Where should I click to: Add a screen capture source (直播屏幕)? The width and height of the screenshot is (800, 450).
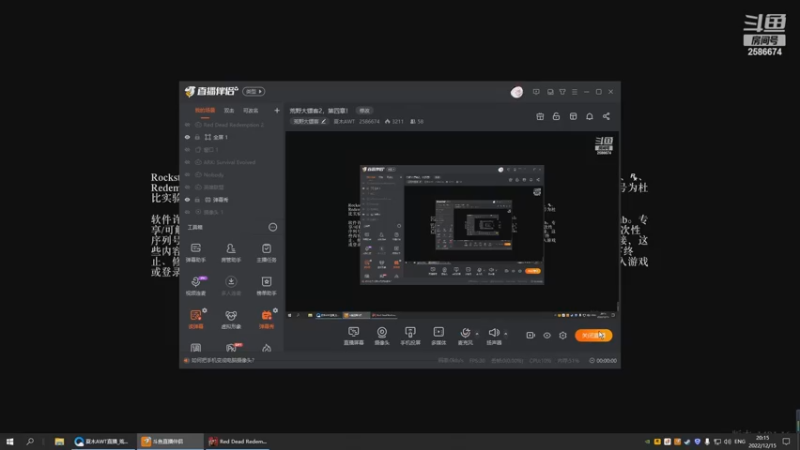pyautogui.click(x=354, y=336)
